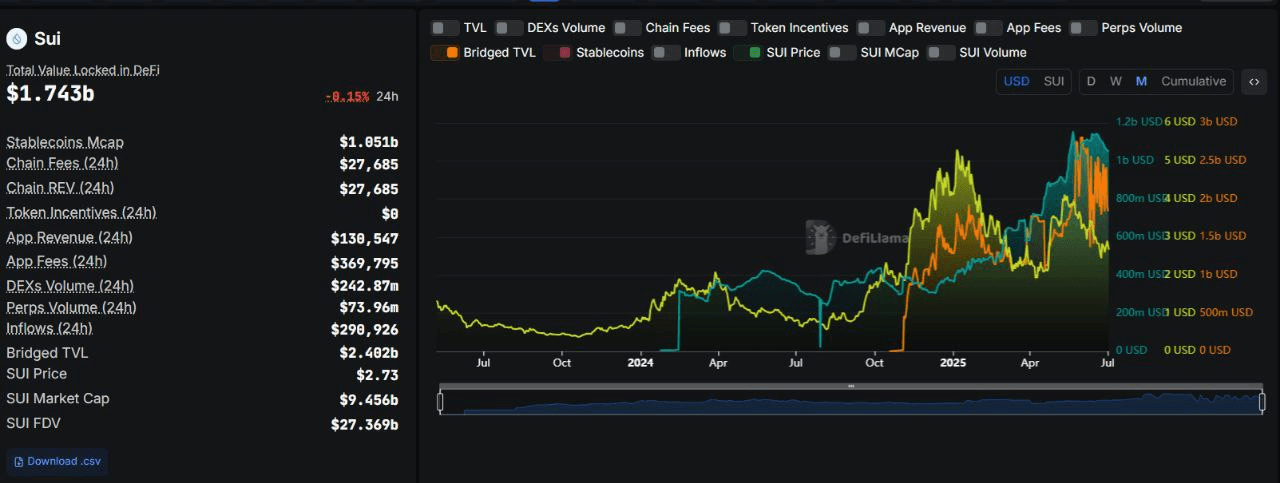This screenshot has height=483, width=1280.
Task: Click the 2024 x-axis label
Action: pyautogui.click(x=638, y=363)
